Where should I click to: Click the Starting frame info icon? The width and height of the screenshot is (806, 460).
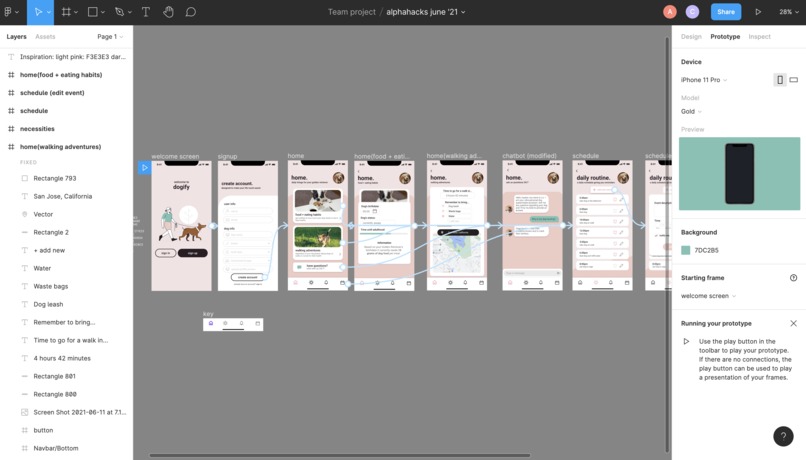(x=793, y=278)
